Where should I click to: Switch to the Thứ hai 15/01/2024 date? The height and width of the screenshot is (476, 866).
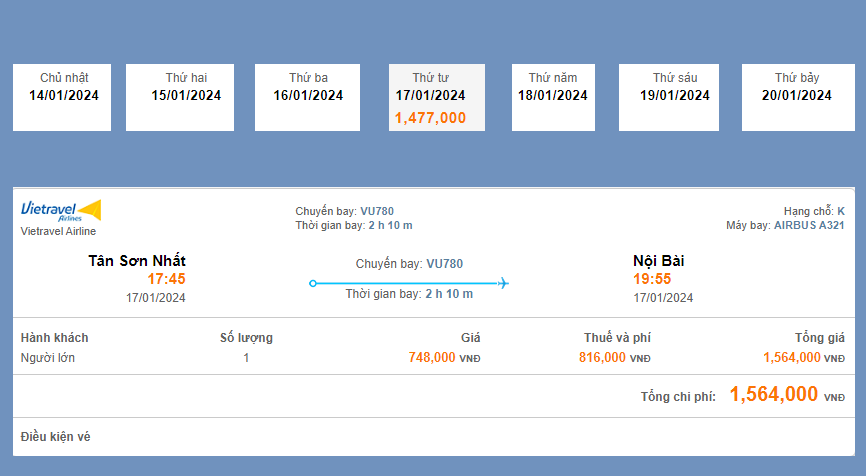click(x=186, y=97)
